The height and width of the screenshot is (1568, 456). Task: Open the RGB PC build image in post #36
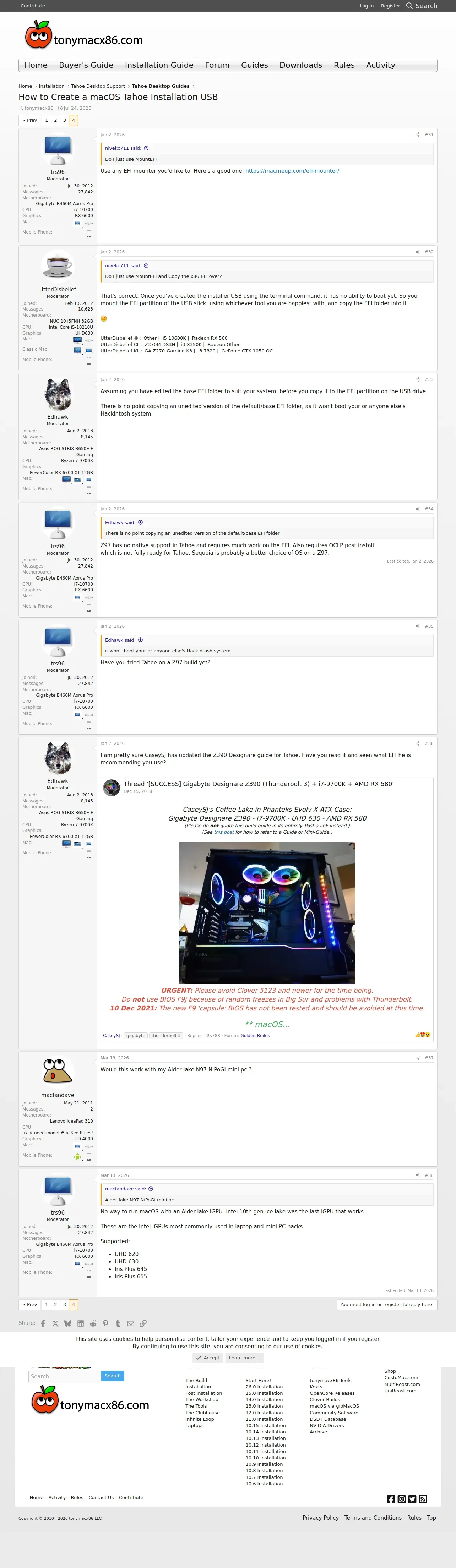(267, 913)
